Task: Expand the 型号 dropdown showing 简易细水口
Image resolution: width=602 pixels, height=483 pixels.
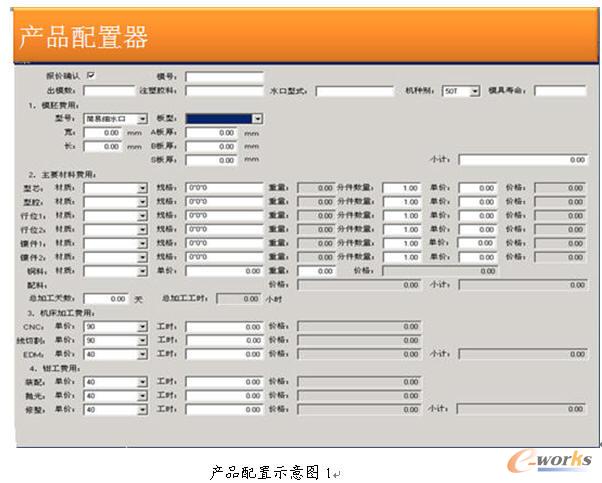Action: [x=142, y=118]
